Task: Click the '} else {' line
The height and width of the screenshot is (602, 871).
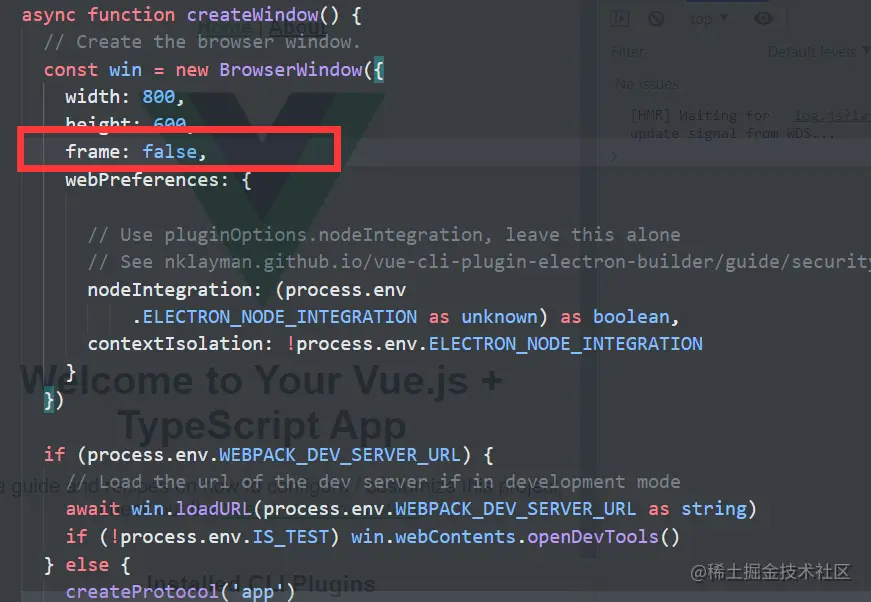Action: tap(87, 565)
